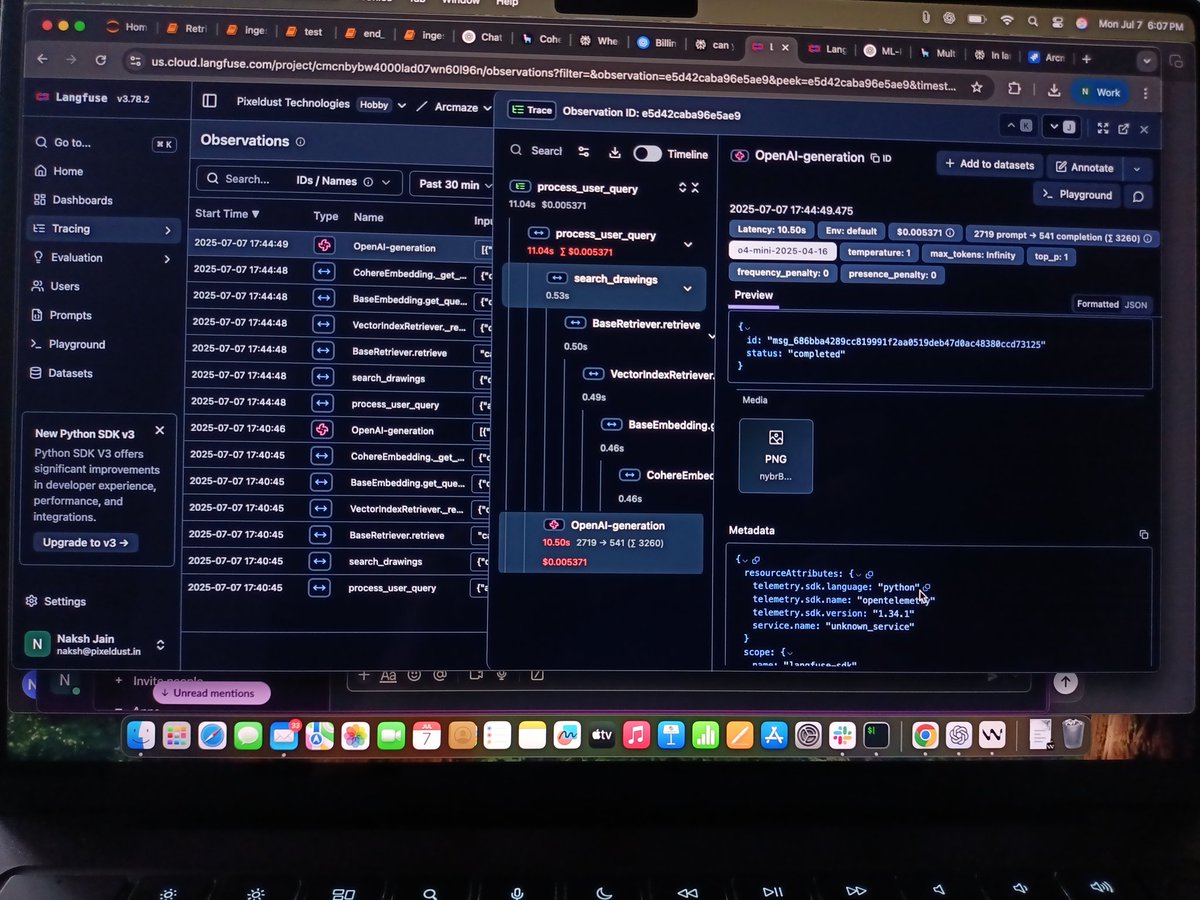Click info icon beside Observations heading

300,142
